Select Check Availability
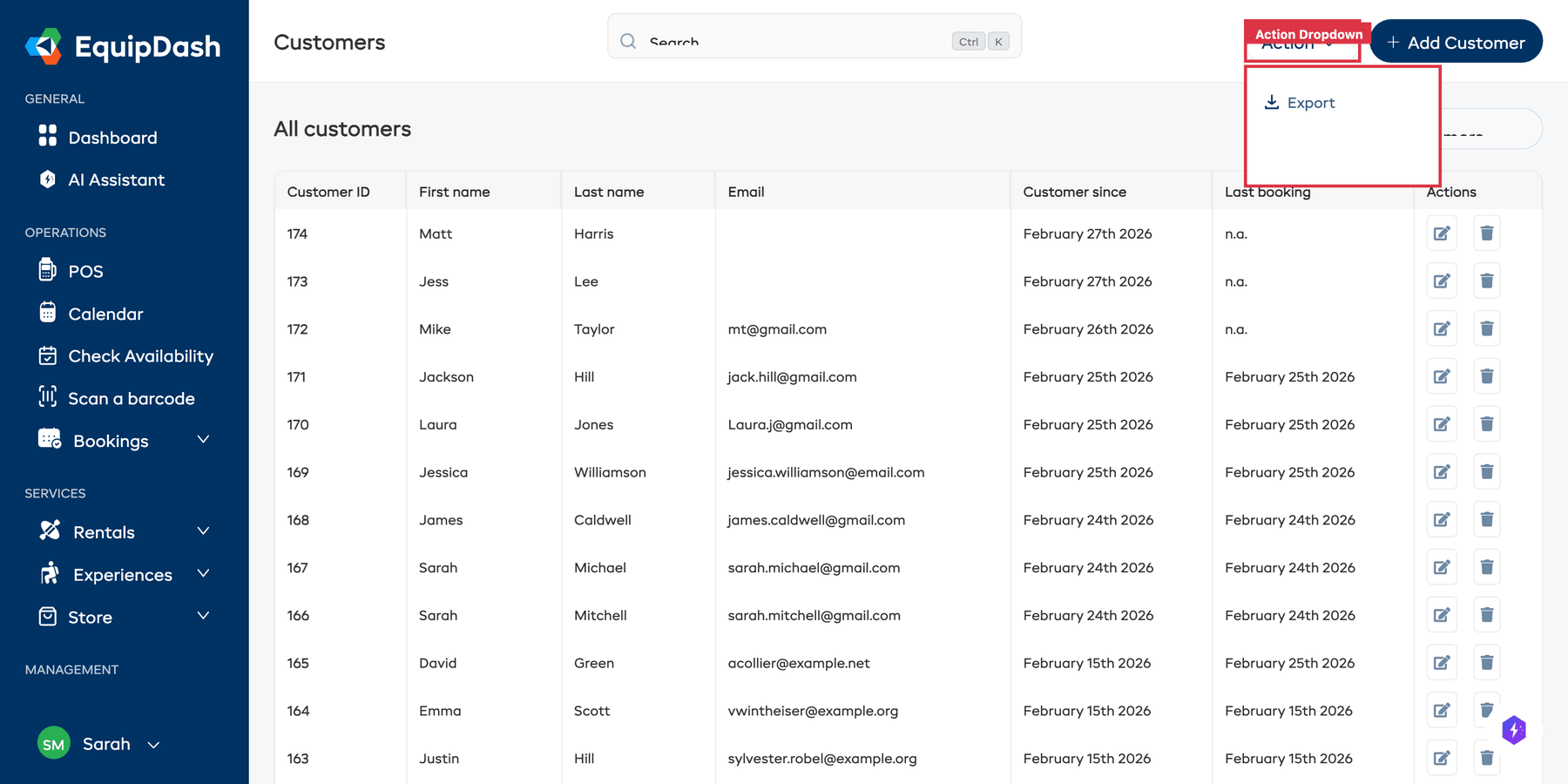 (140, 355)
